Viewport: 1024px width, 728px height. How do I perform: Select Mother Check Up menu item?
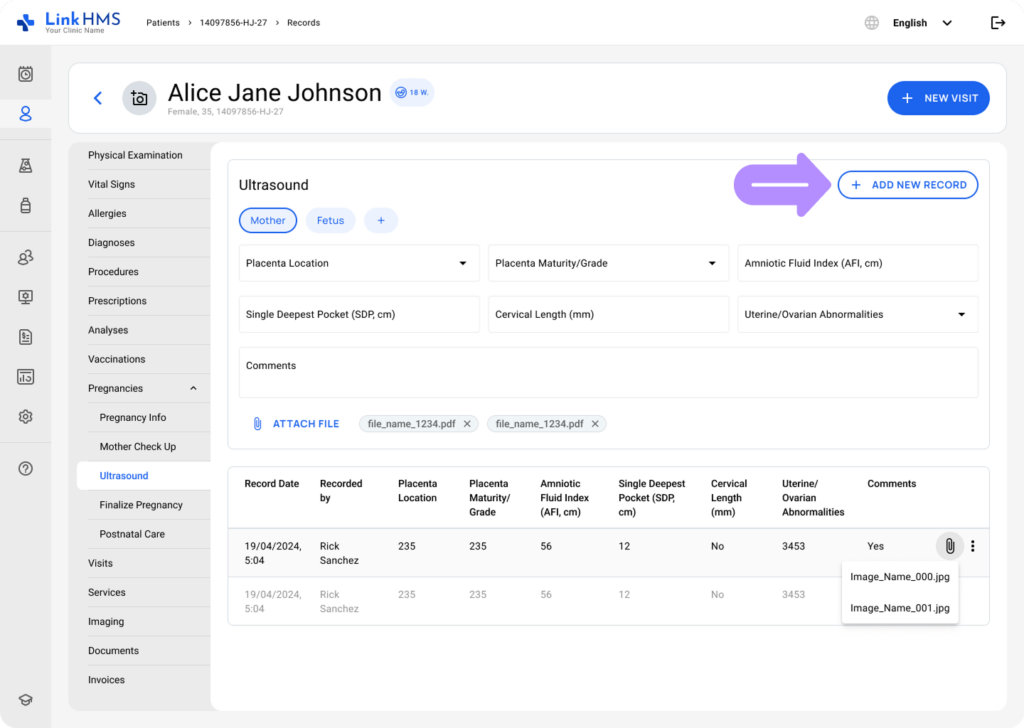pos(137,447)
